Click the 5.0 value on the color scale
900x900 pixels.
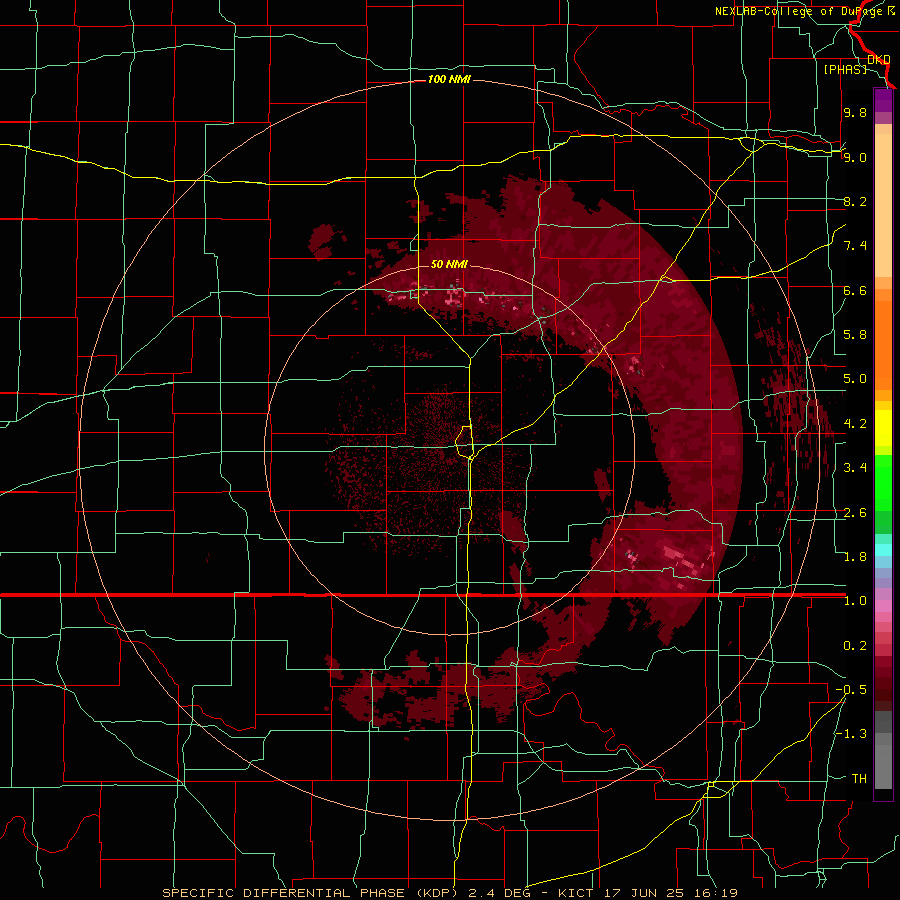coord(855,379)
